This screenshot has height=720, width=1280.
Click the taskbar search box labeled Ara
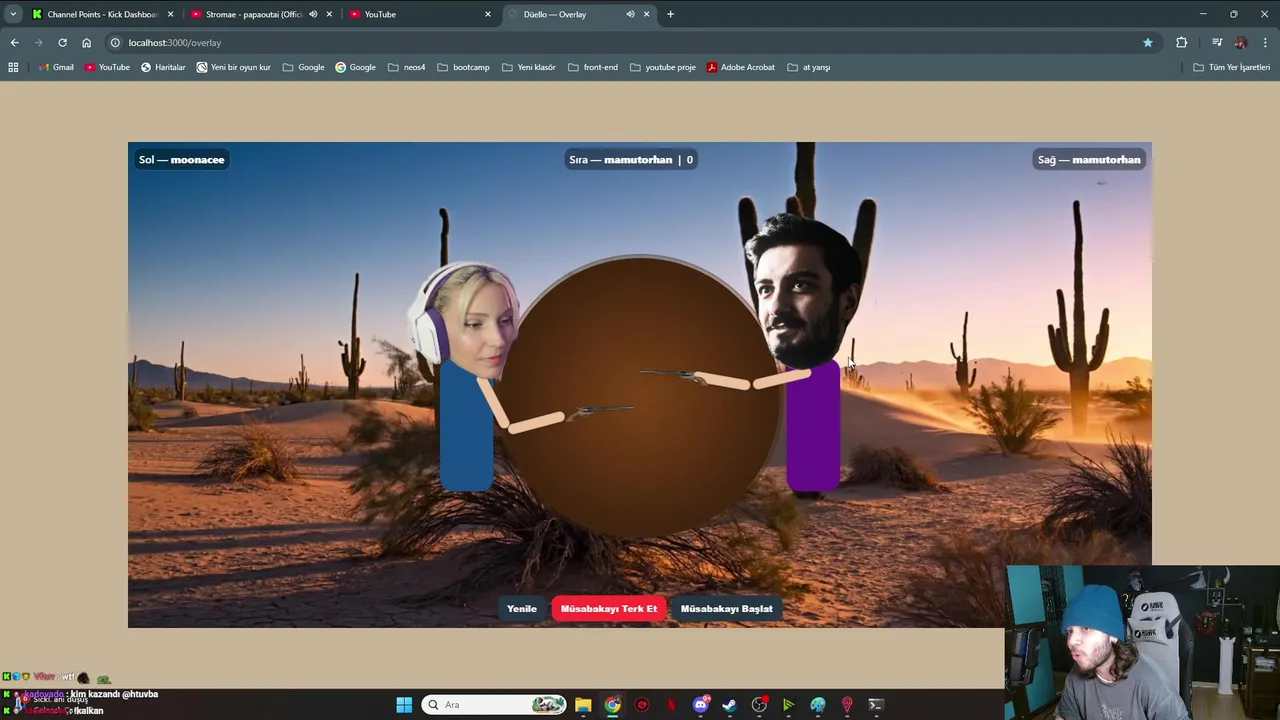[494, 705]
